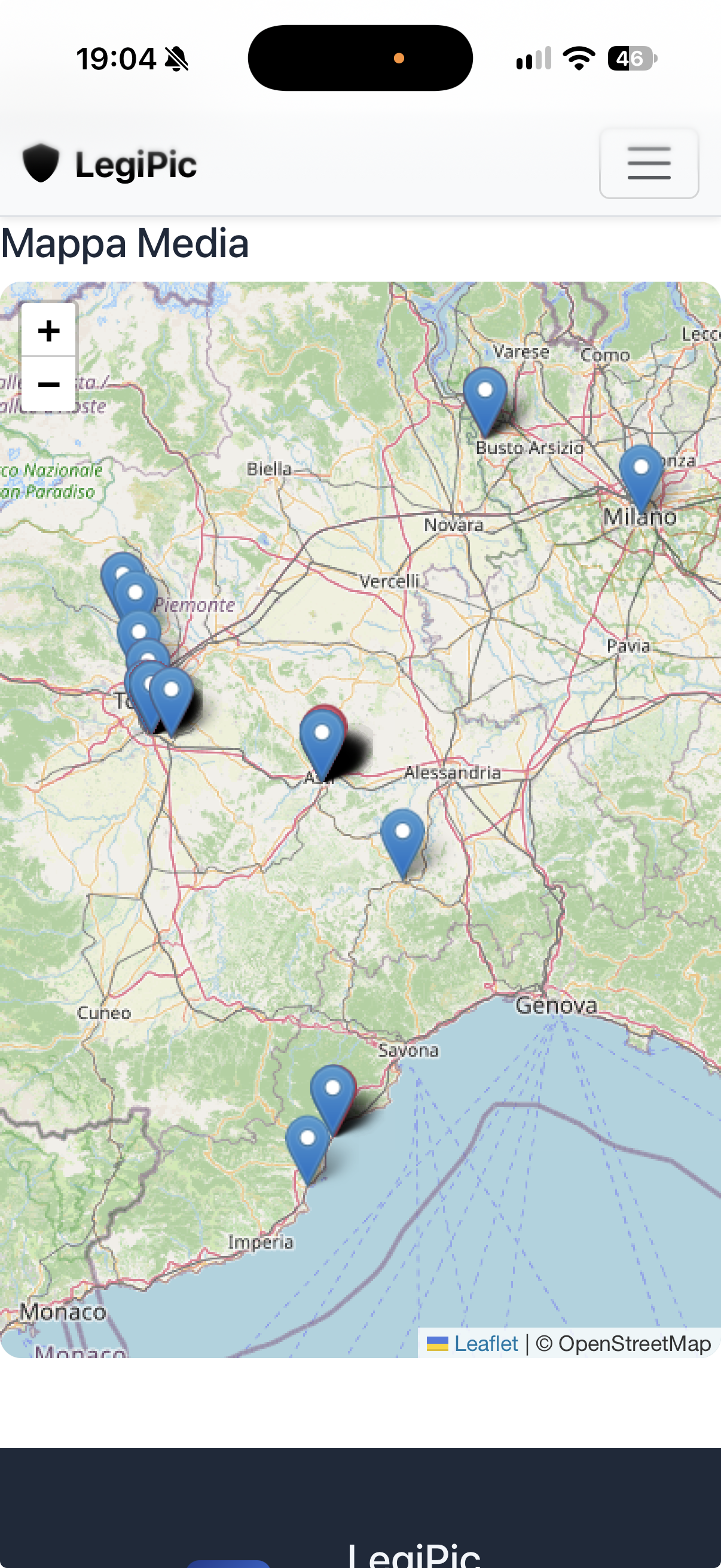Open the LegiPic home link text
The image size is (721, 1568).
pyautogui.click(x=136, y=164)
